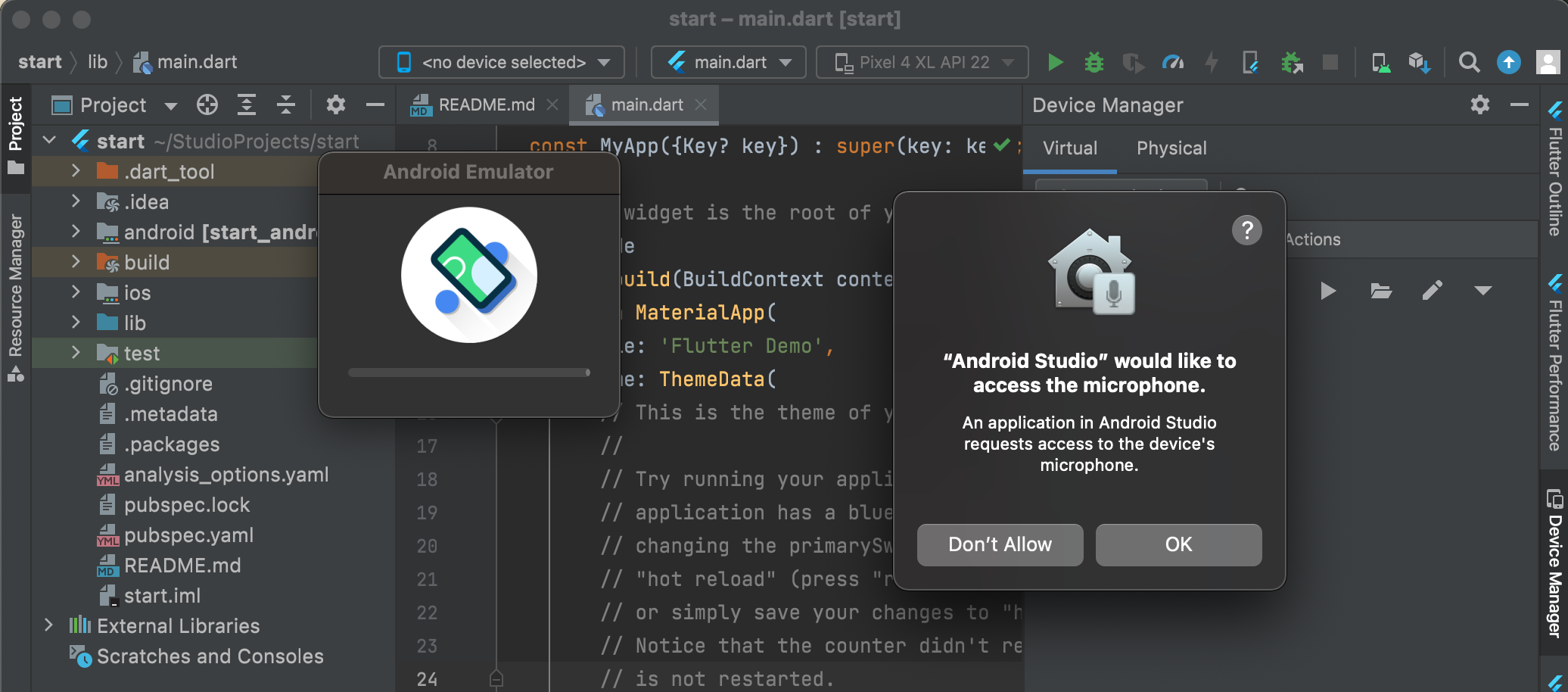Open the device selector dropdown
Viewport: 1568px width, 692px height.
coord(501,62)
